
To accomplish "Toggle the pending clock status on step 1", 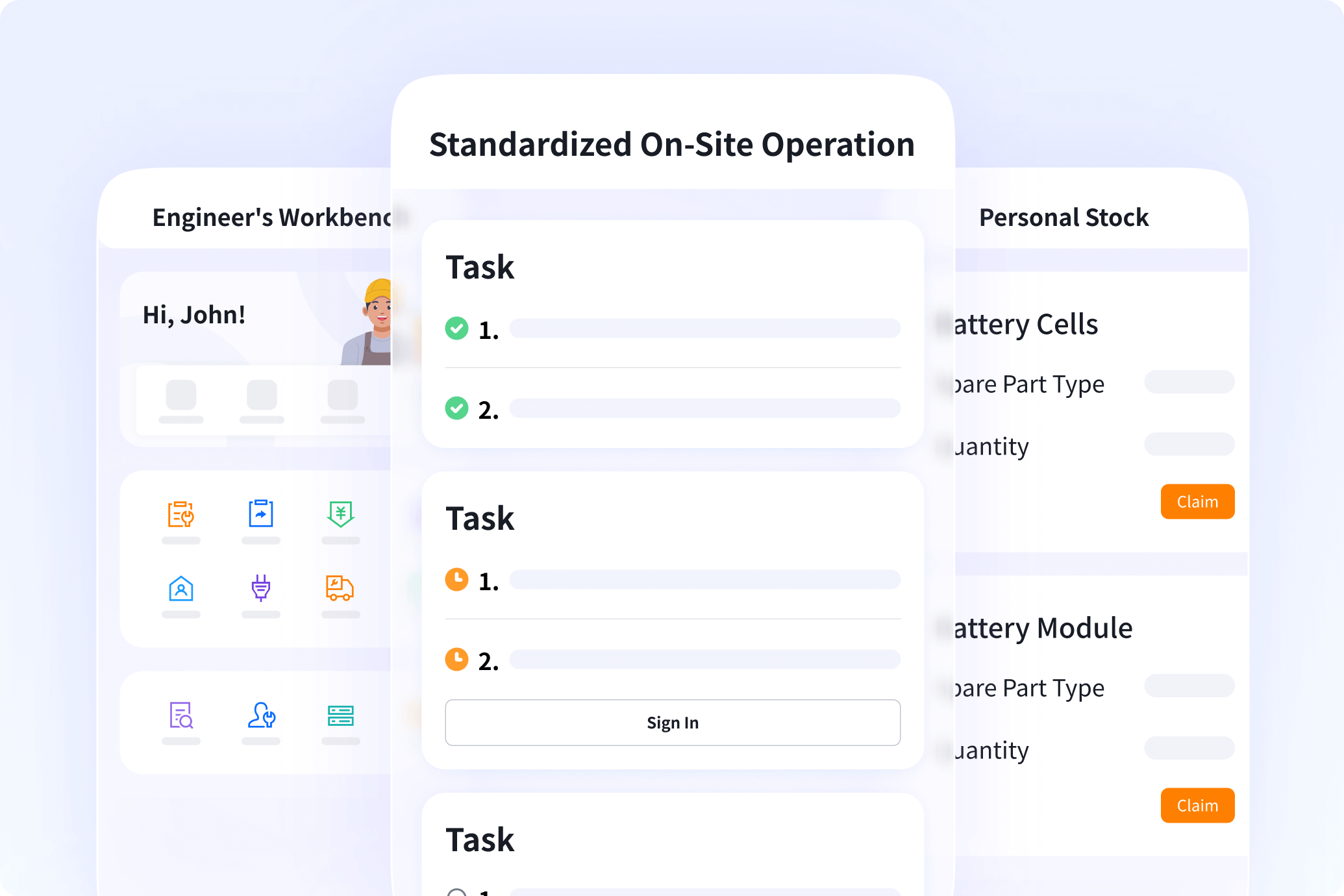I will 457,580.
